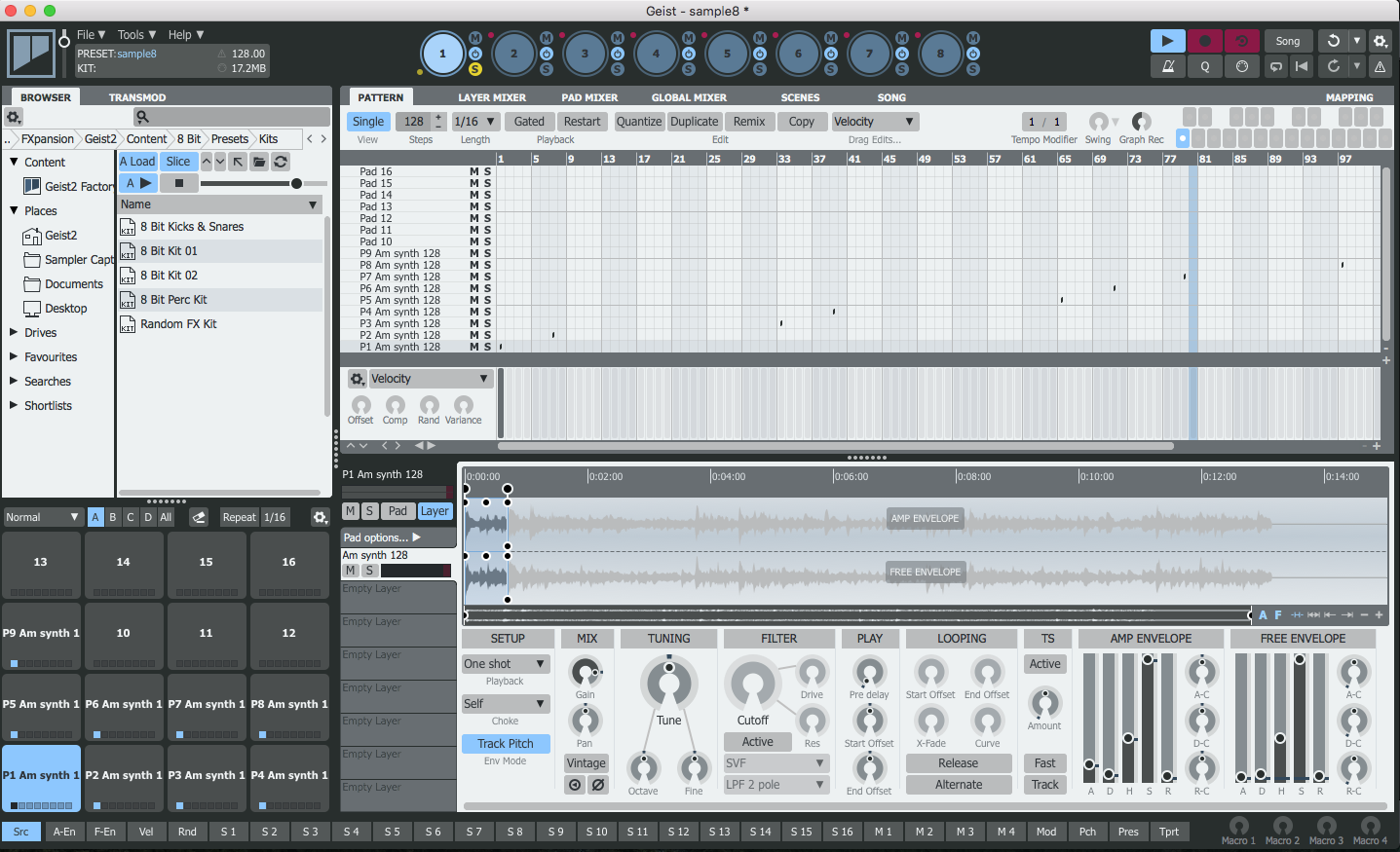Click the undo arrow icon
The image size is (1400, 852).
[x=1333, y=41]
